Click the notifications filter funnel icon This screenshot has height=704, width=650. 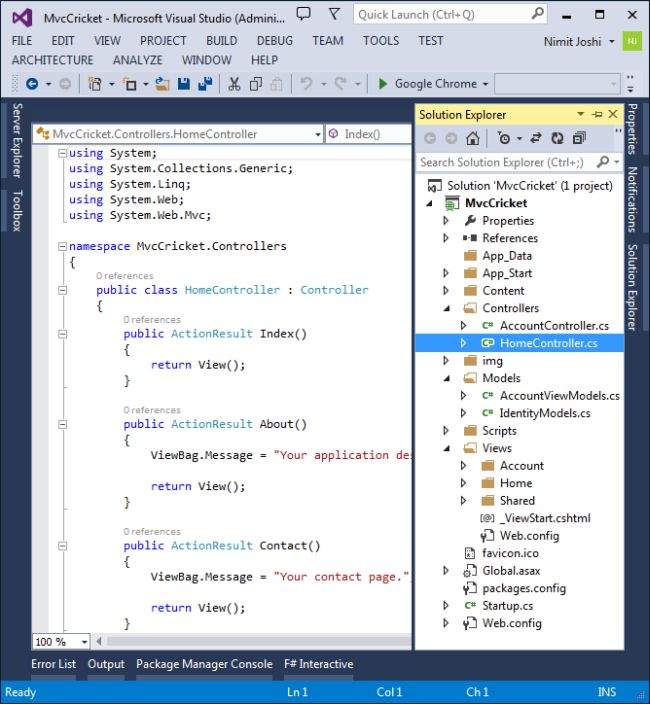[x=334, y=14]
